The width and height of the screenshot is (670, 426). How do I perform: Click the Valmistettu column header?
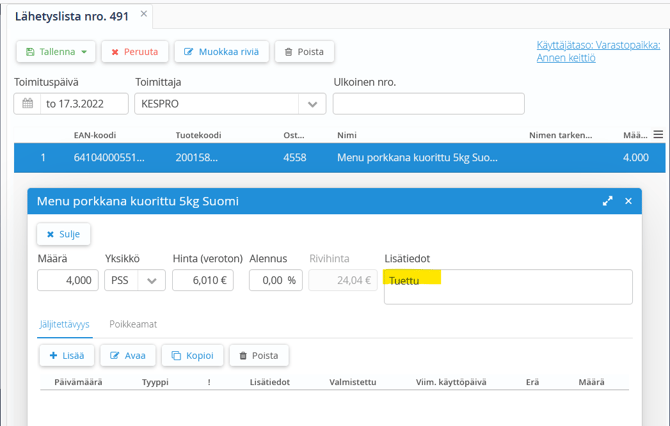[353, 382]
